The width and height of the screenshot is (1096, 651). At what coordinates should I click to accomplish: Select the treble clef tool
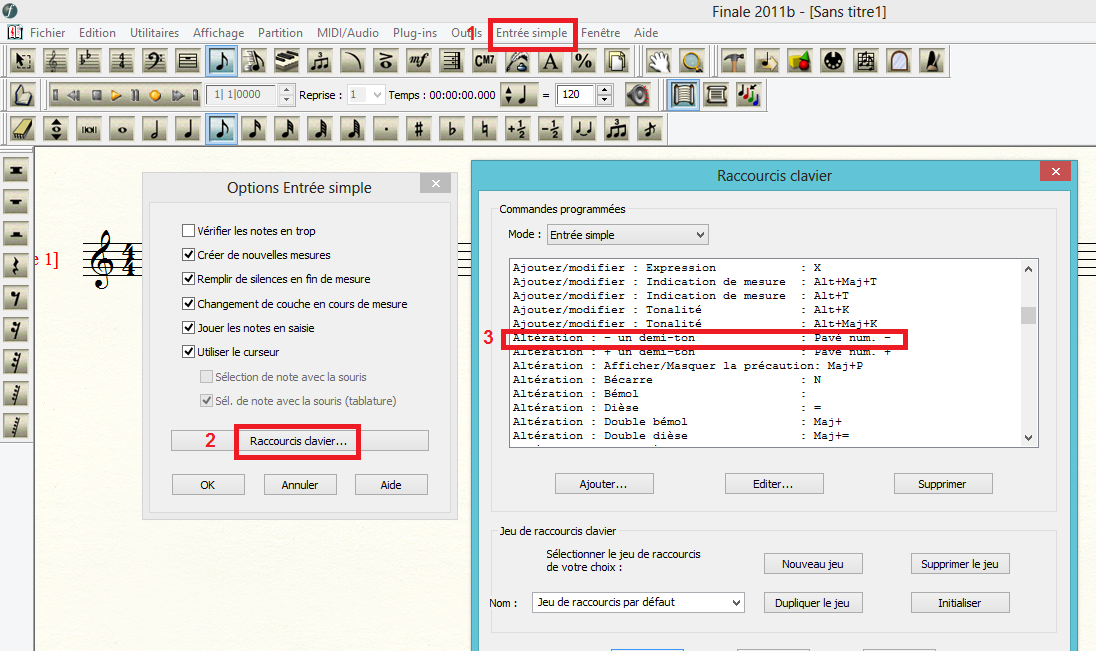[x=56, y=62]
